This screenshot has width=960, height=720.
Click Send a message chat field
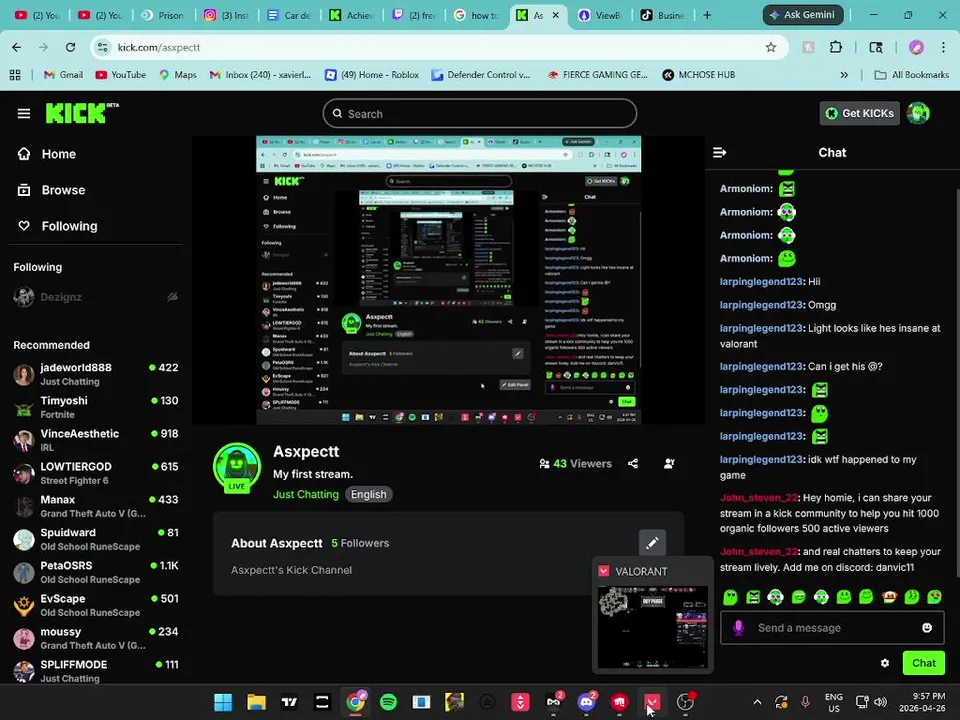(832, 628)
